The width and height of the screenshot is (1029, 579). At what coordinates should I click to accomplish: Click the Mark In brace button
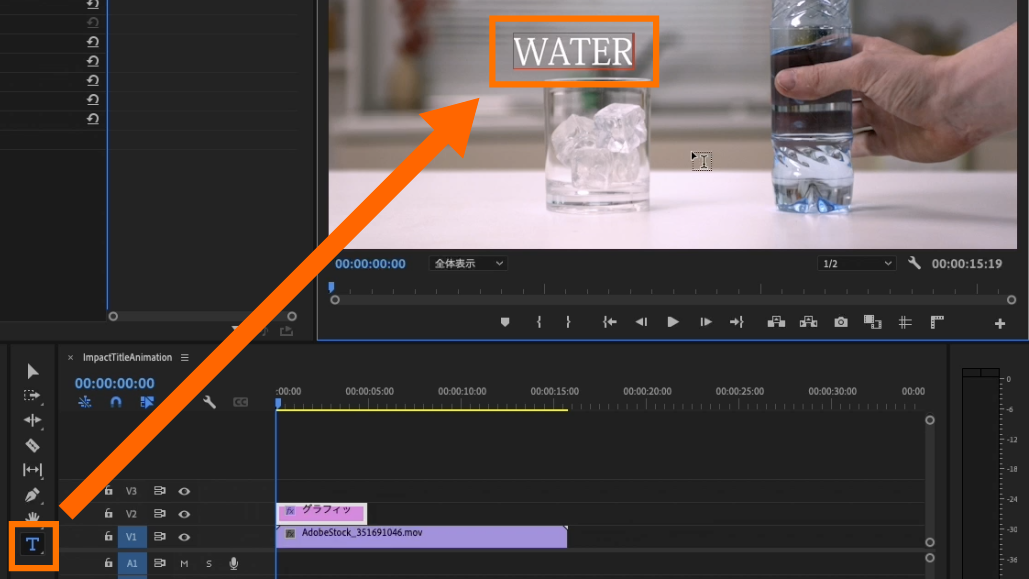[x=539, y=322]
